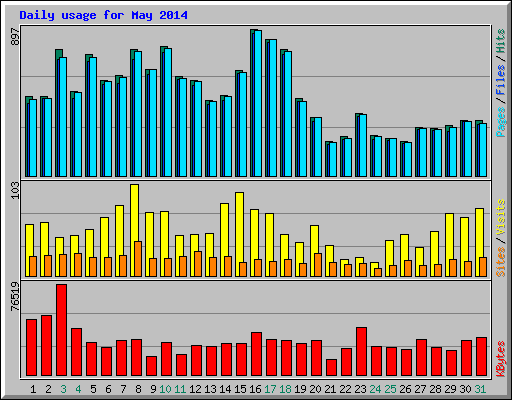512x400 pixels.
Task: Click the 'Daily usage for May 2014' title
Action: click(103, 15)
